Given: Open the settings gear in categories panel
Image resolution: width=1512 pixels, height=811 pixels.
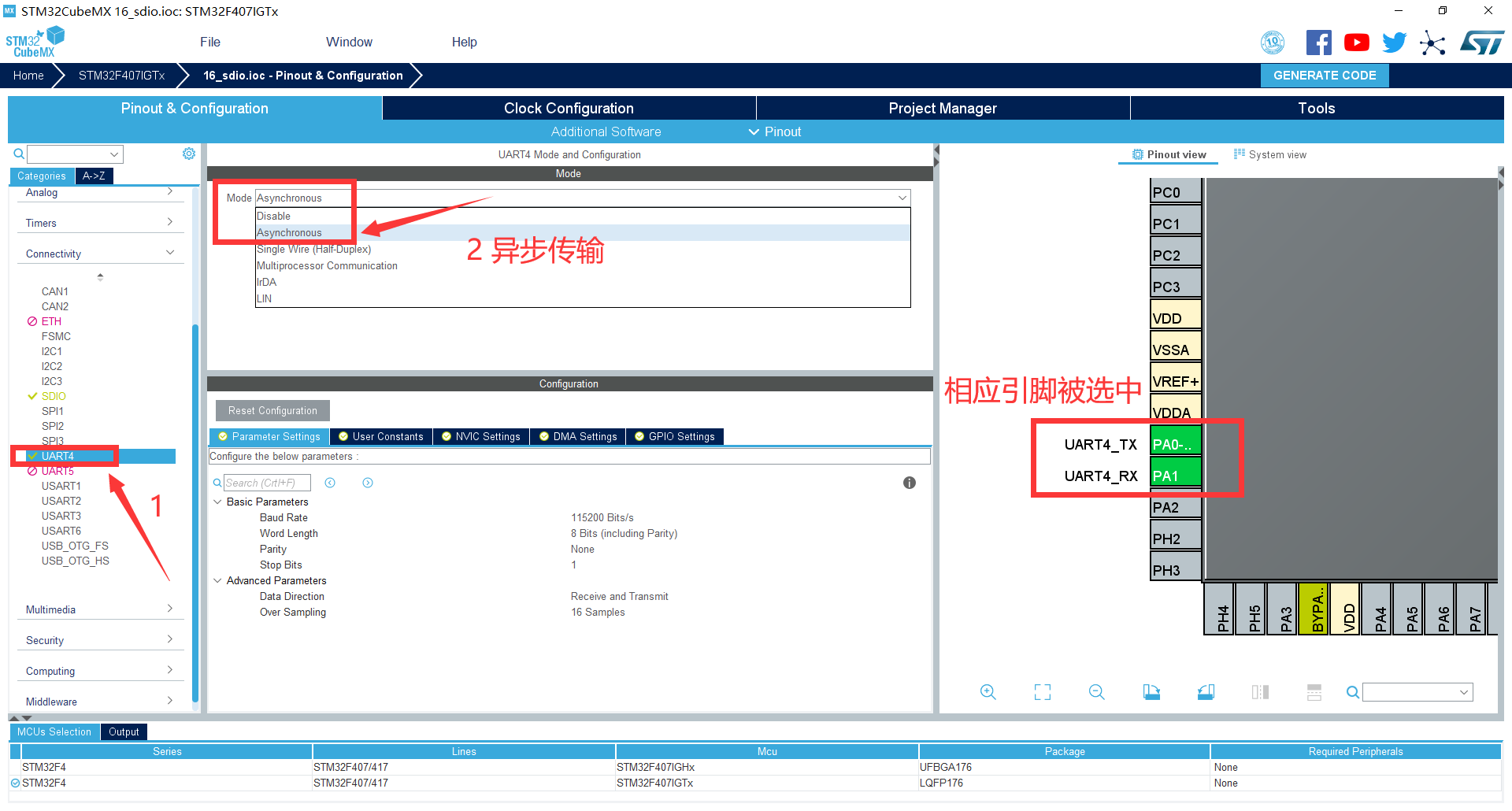Looking at the screenshot, I should [x=189, y=154].
